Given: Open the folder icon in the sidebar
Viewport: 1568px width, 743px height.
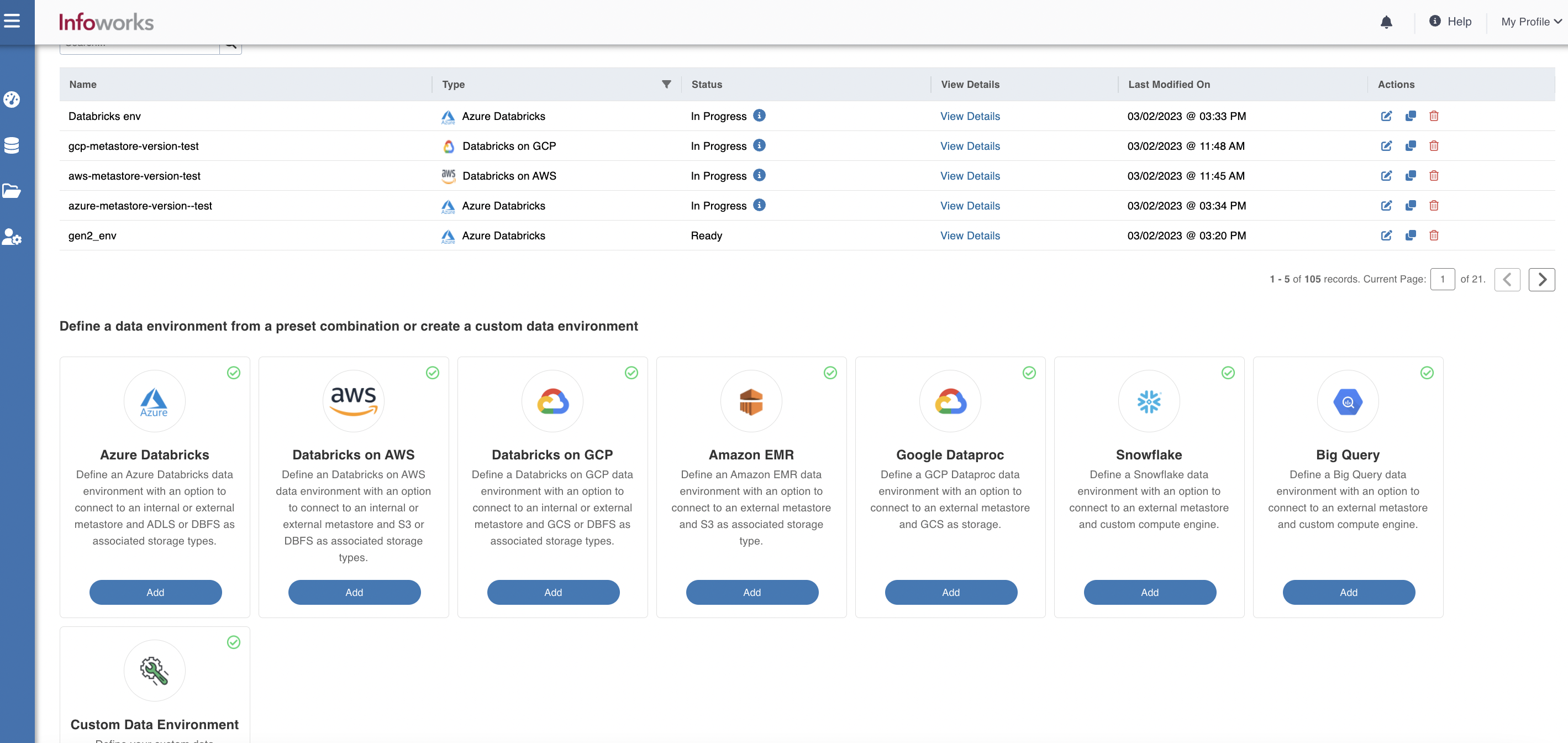Looking at the screenshot, I should [x=12, y=191].
